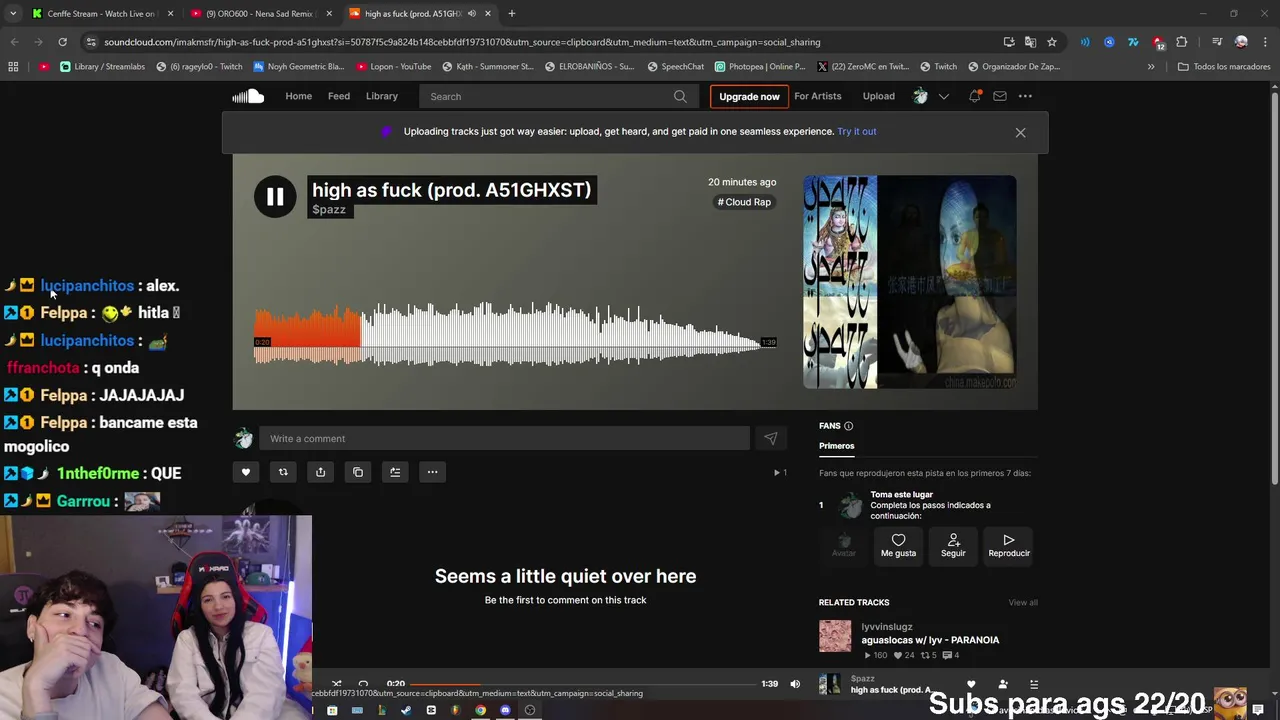Open the $pazz artist name under the title
This screenshot has height=720, width=1280.
tap(329, 210)
